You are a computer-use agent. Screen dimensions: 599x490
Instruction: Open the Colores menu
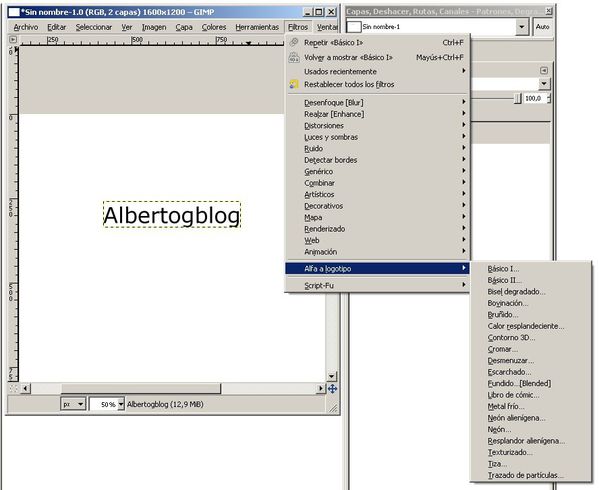click(214, 27)
